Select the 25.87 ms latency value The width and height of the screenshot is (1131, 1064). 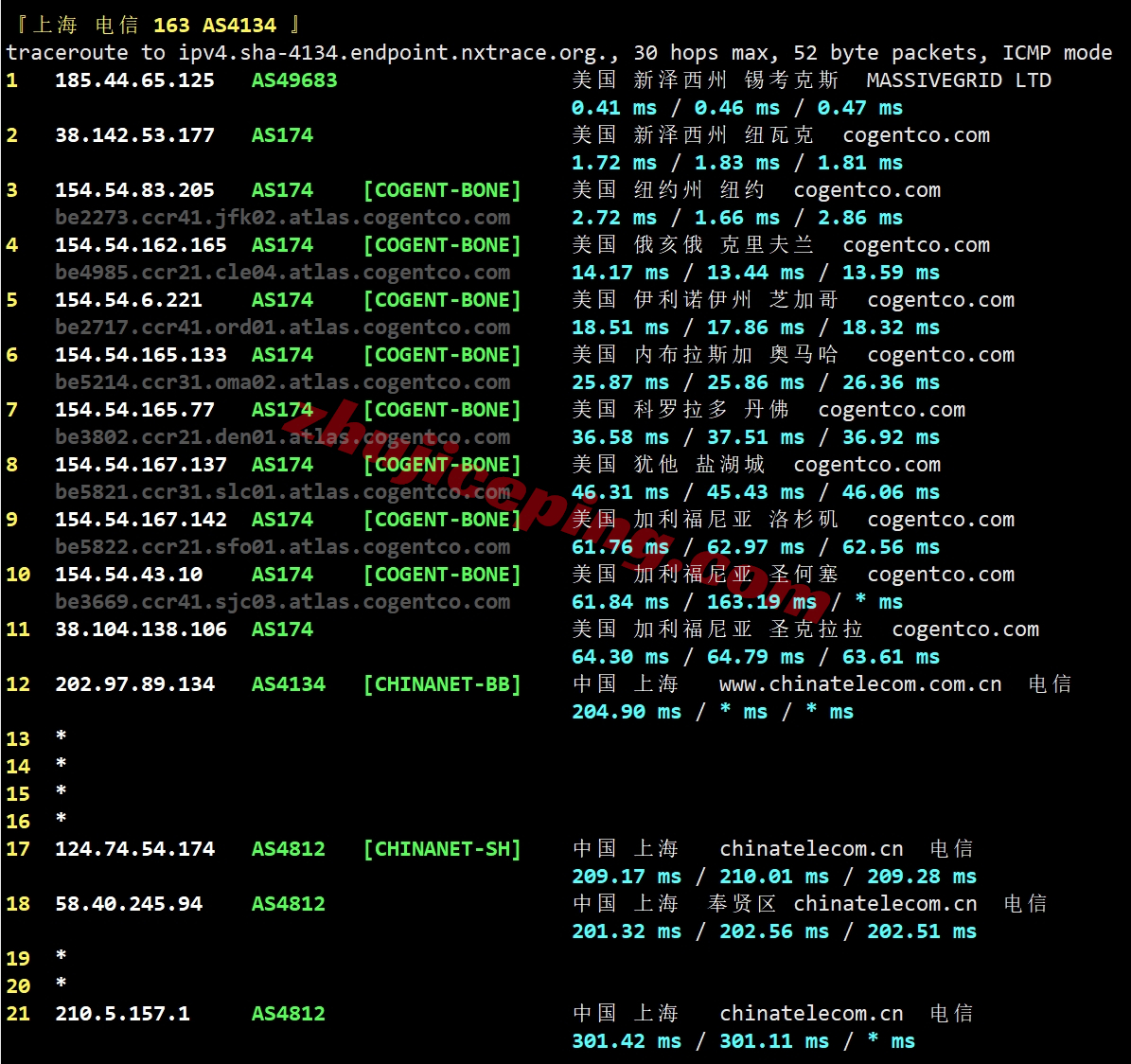tap(620, 381)
